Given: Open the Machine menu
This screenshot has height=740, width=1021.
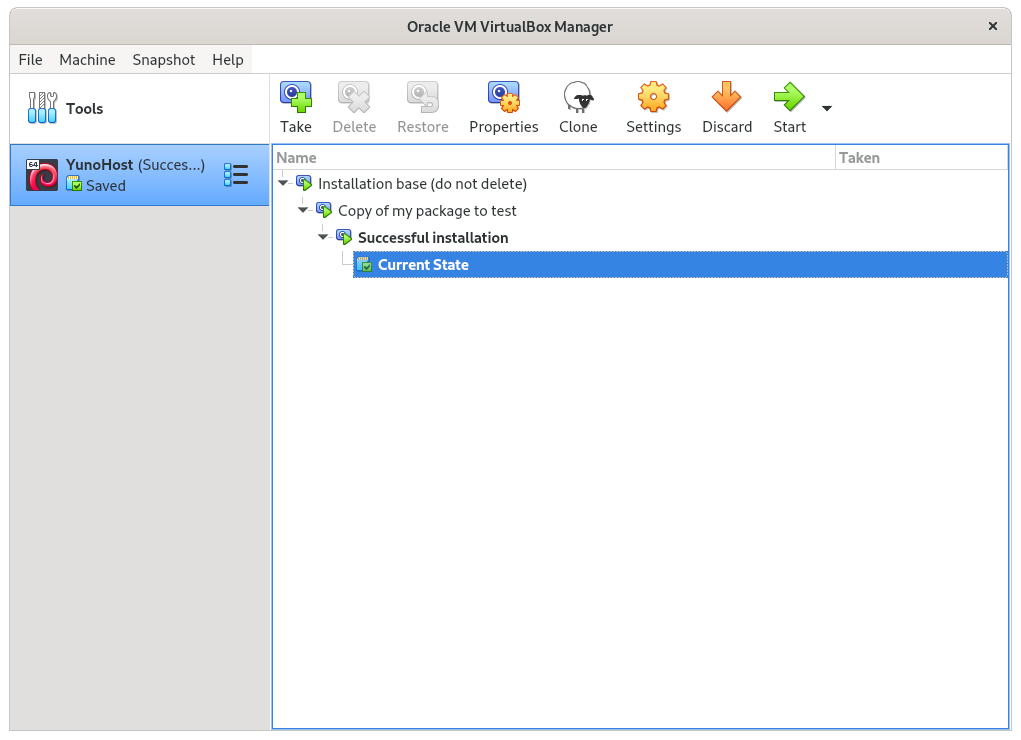Looking at the screenshot, I should point(87,60).
